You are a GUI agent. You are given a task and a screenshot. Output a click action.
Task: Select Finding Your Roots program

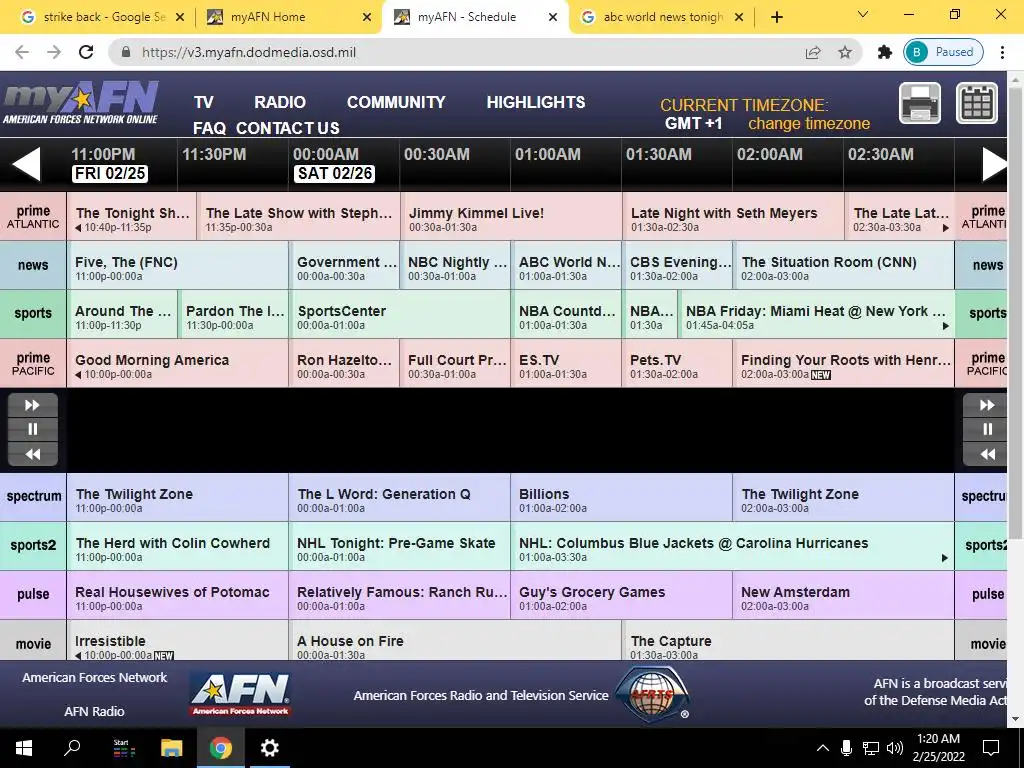[x=844, y=364]
